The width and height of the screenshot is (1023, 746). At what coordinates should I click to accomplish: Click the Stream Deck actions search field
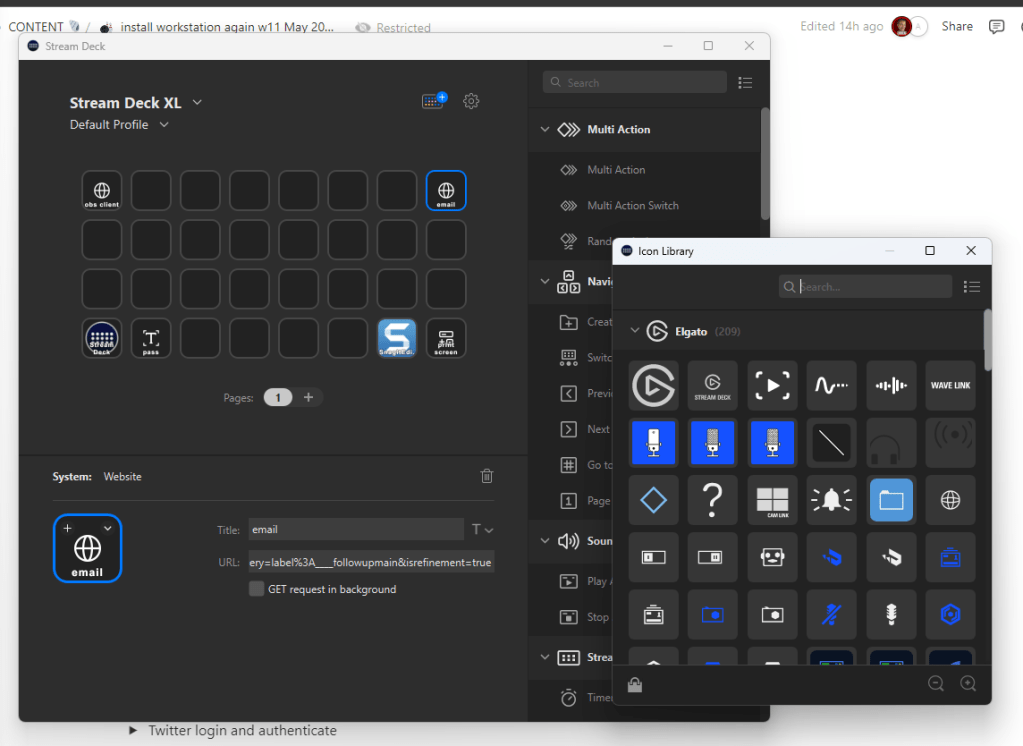[635, 82]
